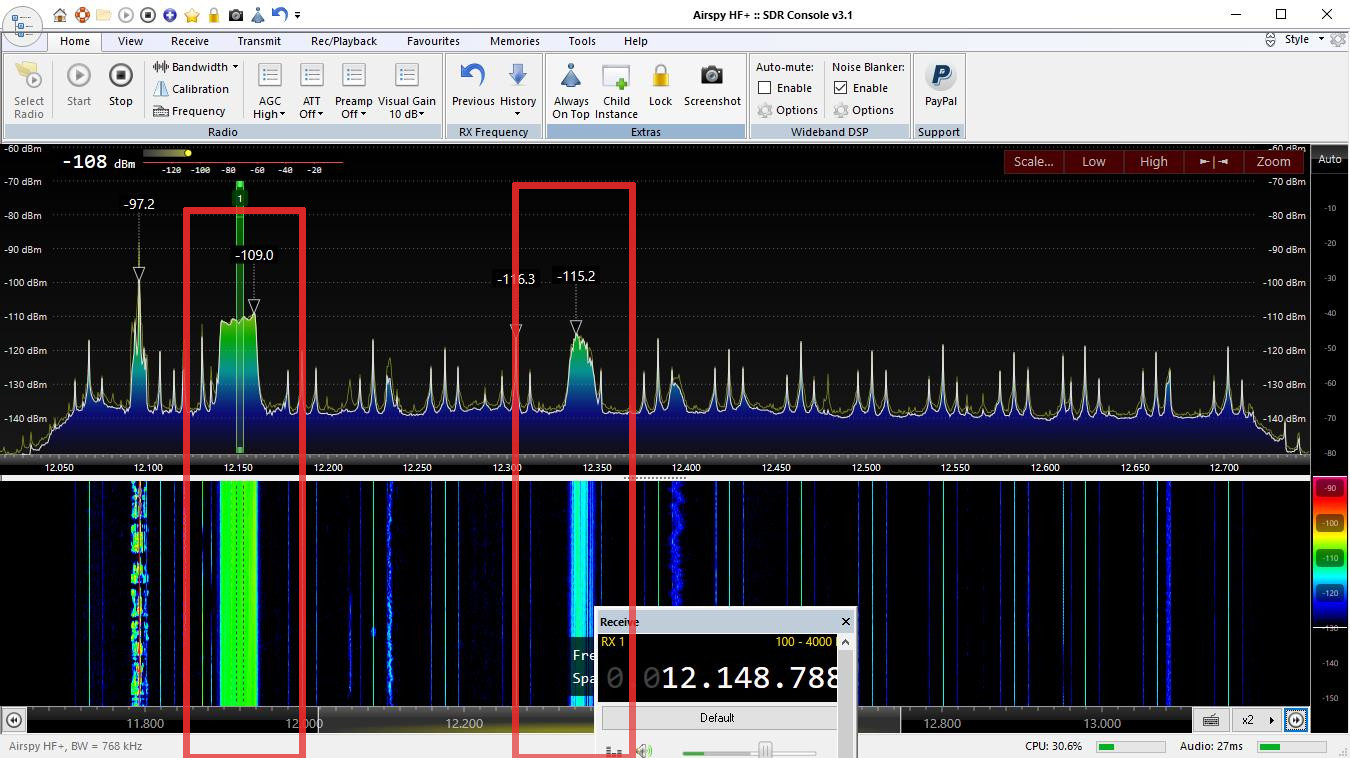This screenshot has height=758, width=1350.
Task: Switch to the View tab
Action: click(130, 41)
